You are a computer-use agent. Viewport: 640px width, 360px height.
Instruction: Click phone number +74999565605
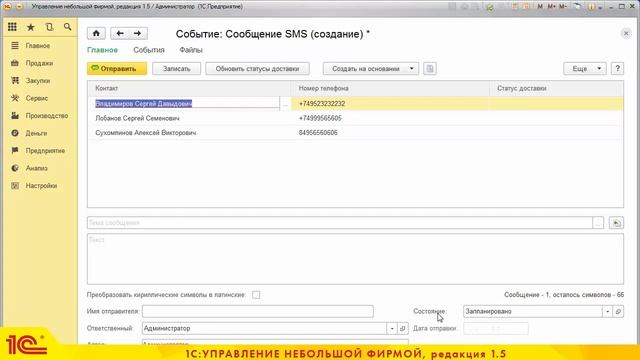click(x=320, y=118)
